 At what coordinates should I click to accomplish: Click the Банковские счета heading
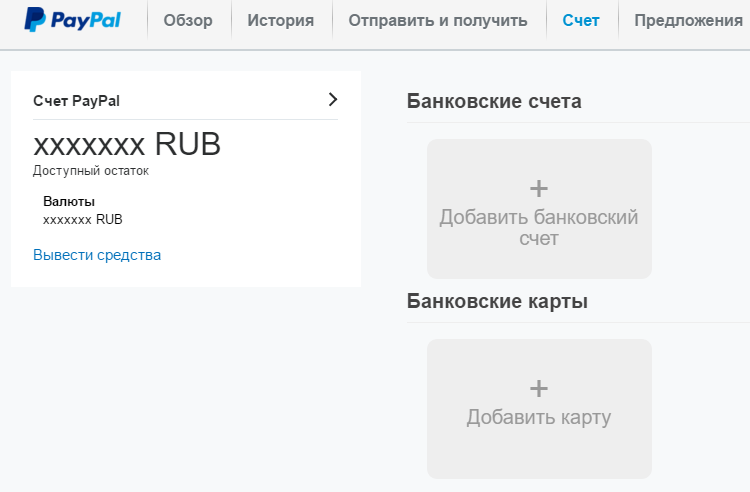[x=494, y=101]
